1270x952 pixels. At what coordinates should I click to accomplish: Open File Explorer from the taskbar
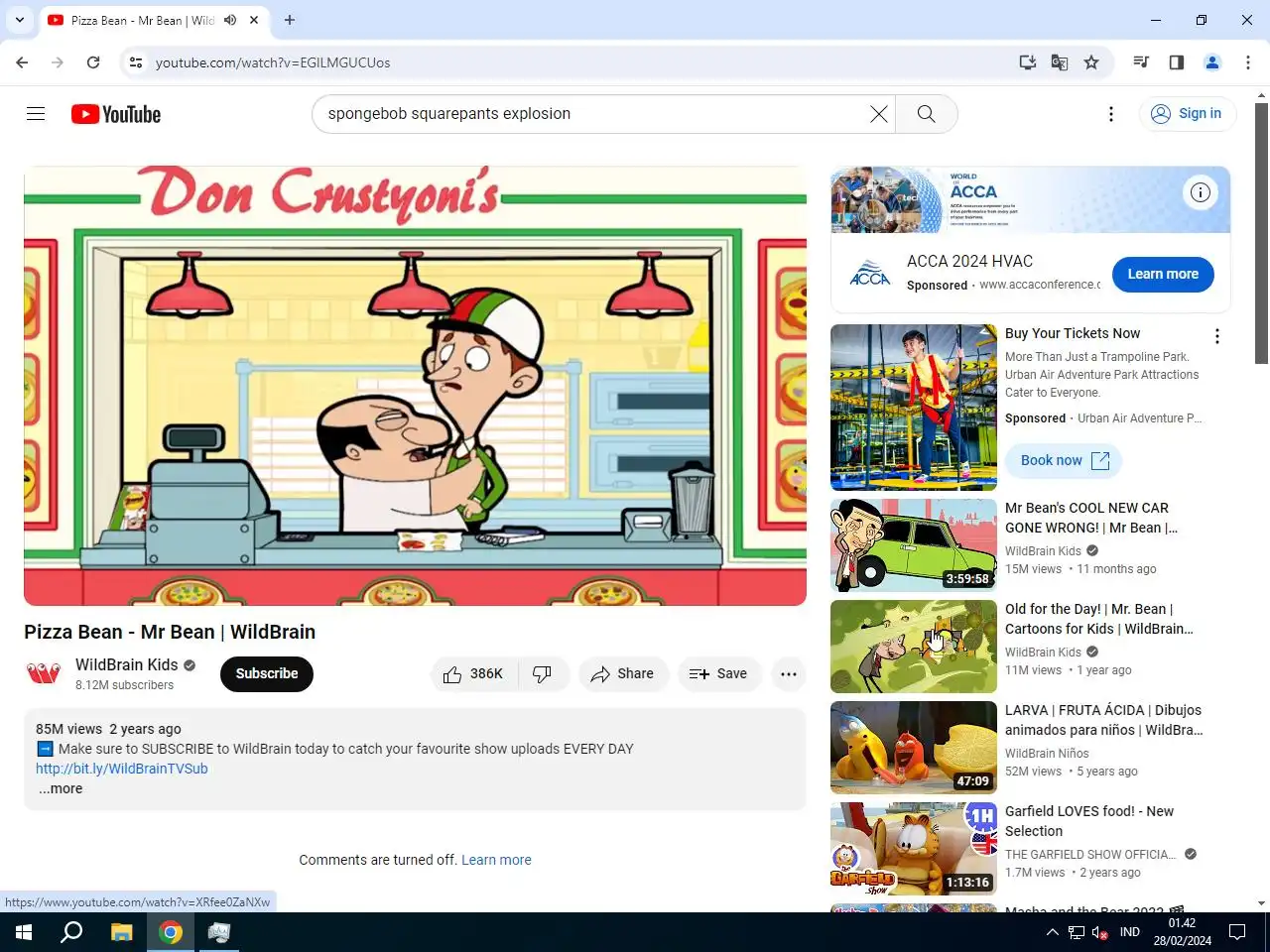pos(121,932)
